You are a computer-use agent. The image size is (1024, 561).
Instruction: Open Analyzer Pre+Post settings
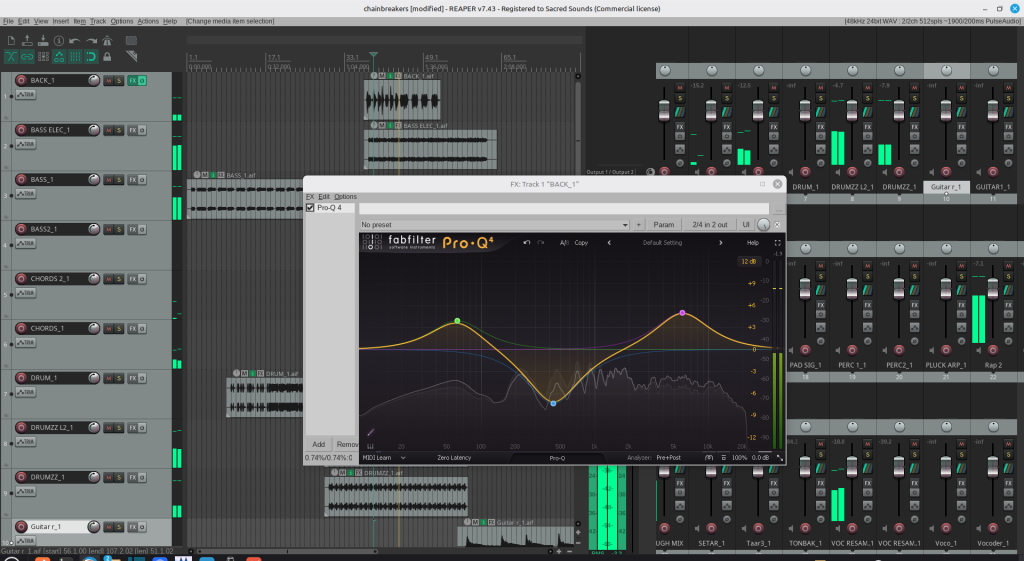click(668, 458)
